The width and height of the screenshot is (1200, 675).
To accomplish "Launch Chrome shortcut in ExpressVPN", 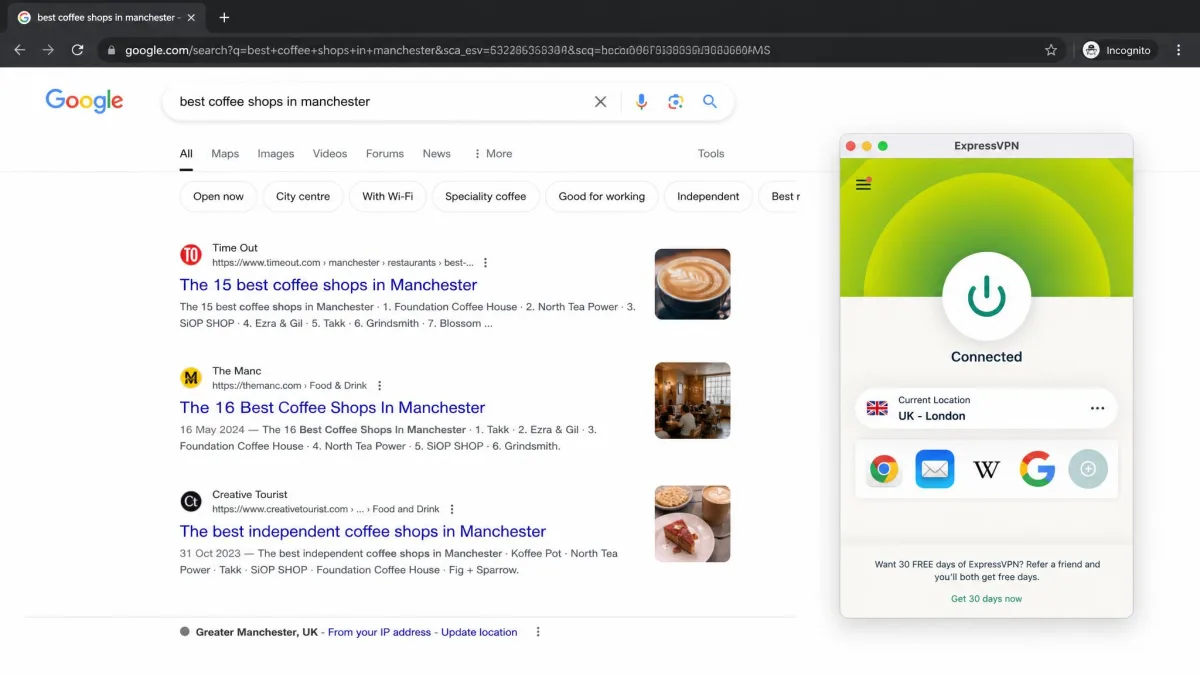I will tap(883, 469).
